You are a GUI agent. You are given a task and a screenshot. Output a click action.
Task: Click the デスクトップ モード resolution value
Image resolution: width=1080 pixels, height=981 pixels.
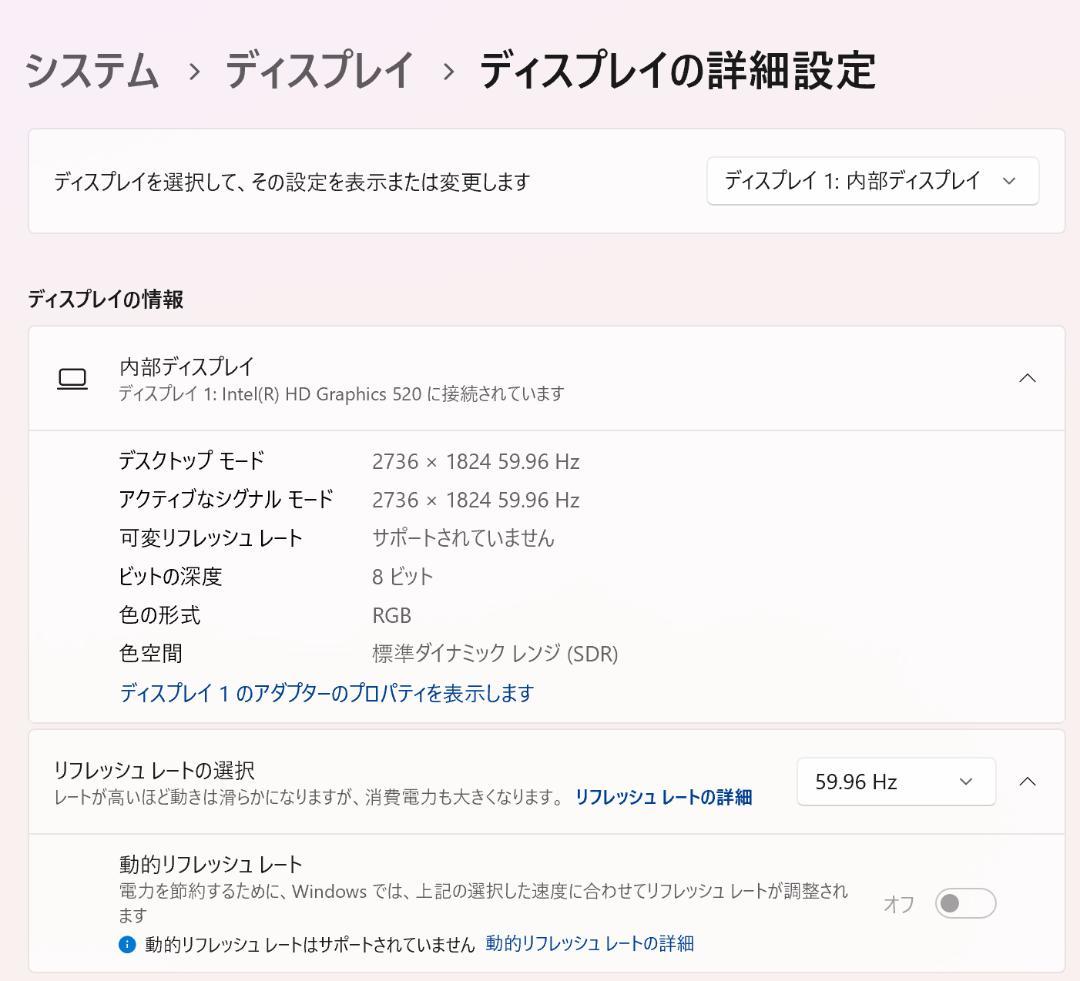[474, 461]
